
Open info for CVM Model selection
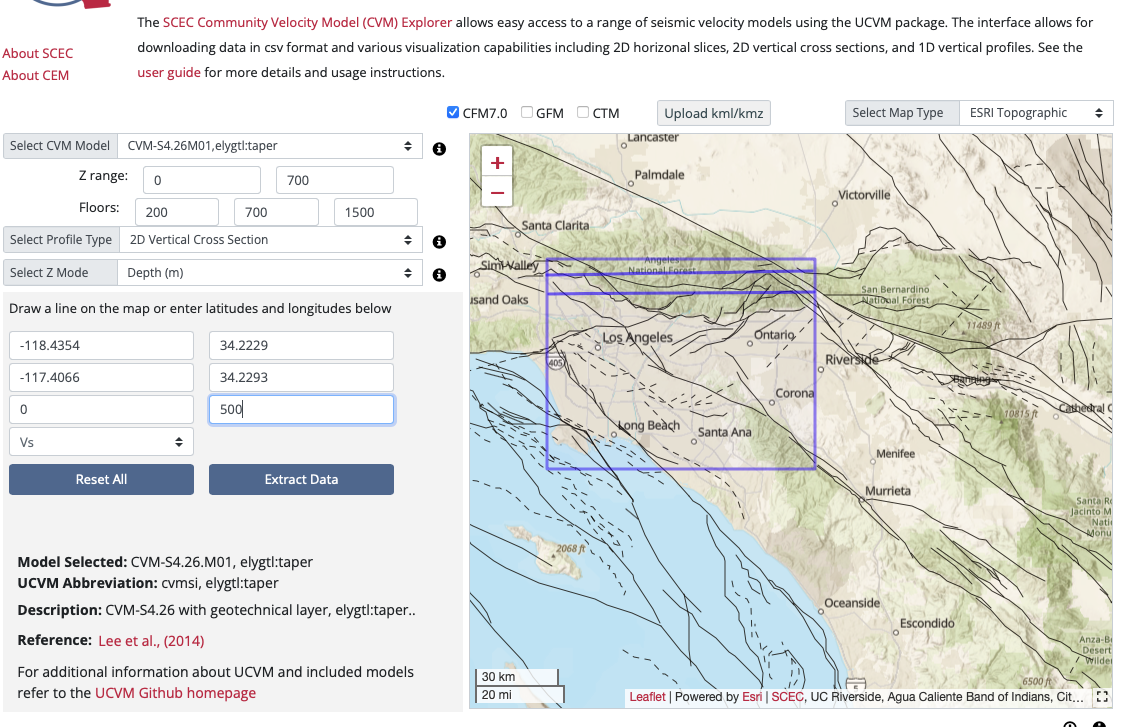pyautogui.click(x=439, y=149)
